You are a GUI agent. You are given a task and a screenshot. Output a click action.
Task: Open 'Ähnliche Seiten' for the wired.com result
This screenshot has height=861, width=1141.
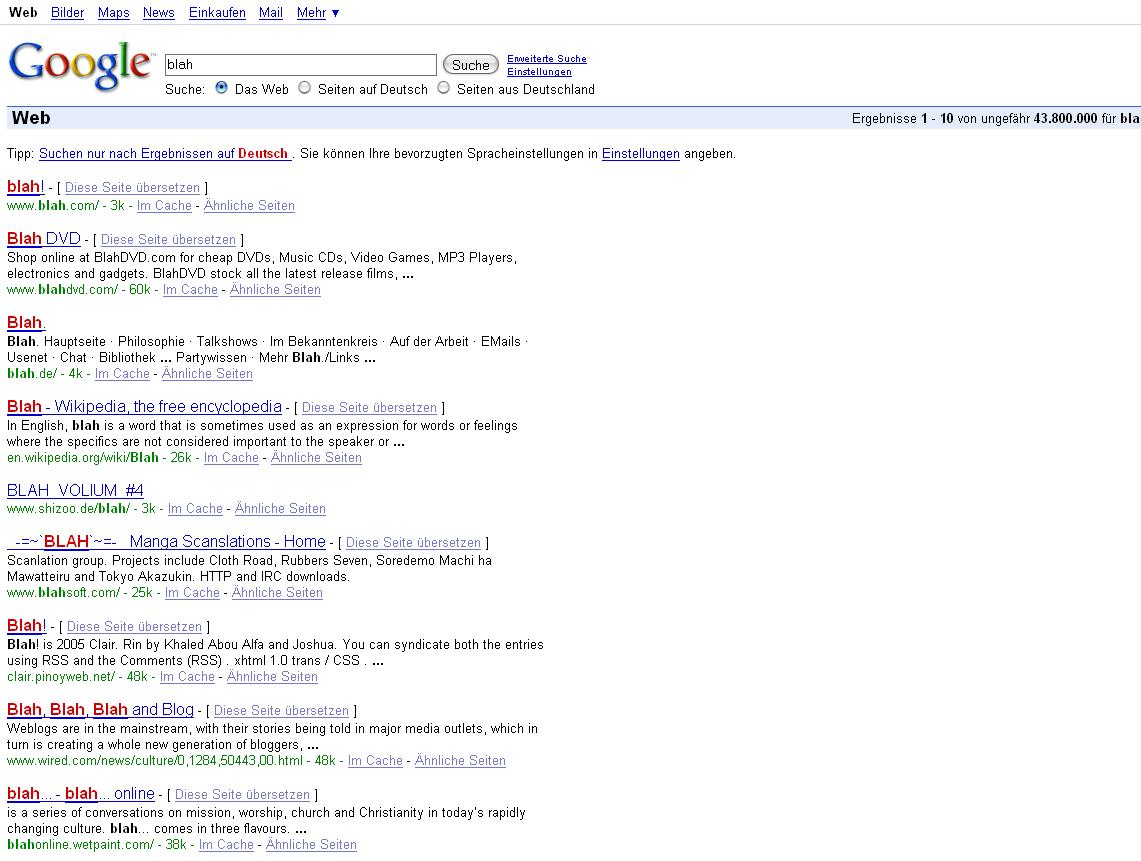pyautogui.click(x=460, y=761)
